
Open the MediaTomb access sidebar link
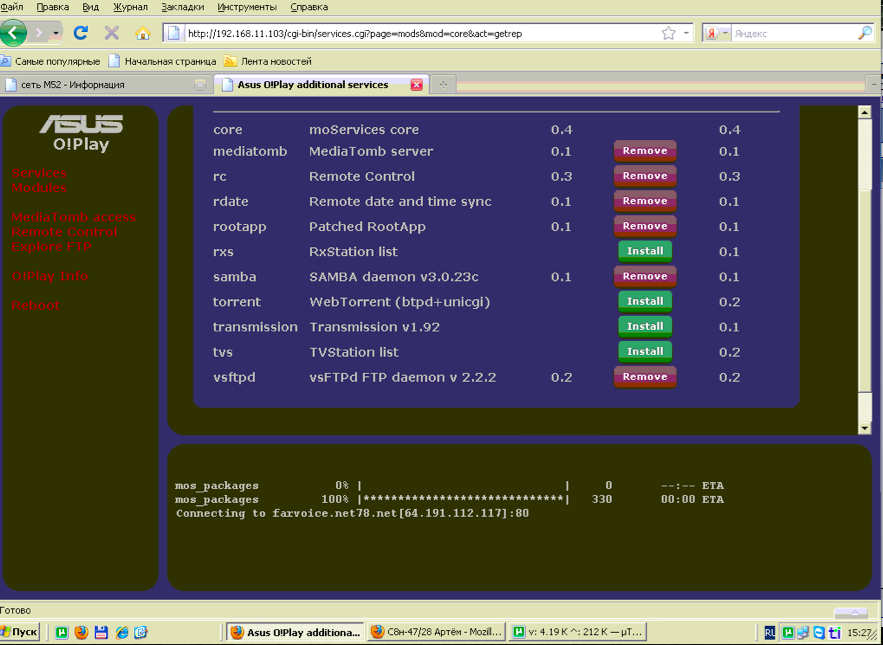[x=73, y=217]
